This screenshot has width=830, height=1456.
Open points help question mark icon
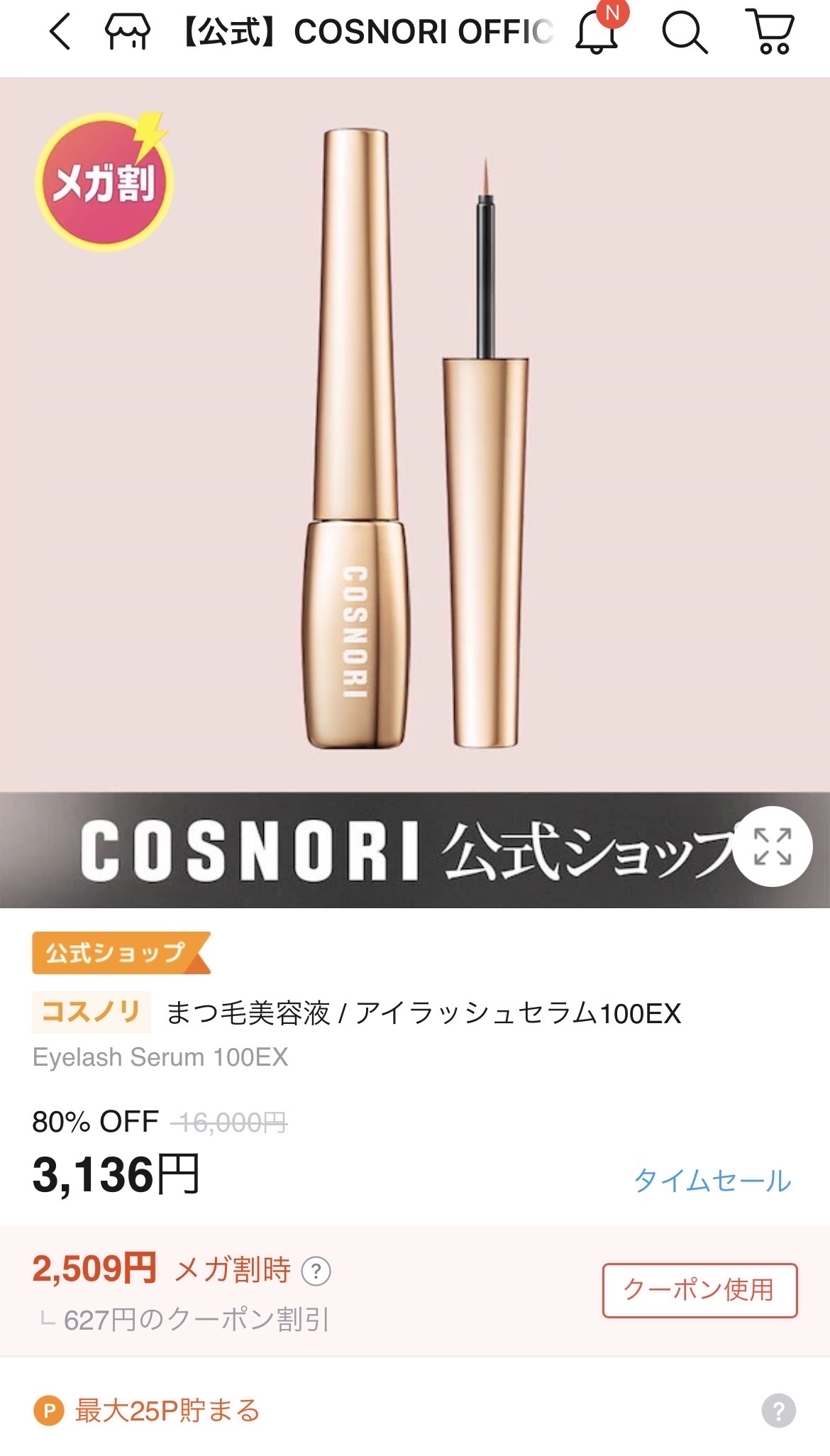(x=778, y=1410)
